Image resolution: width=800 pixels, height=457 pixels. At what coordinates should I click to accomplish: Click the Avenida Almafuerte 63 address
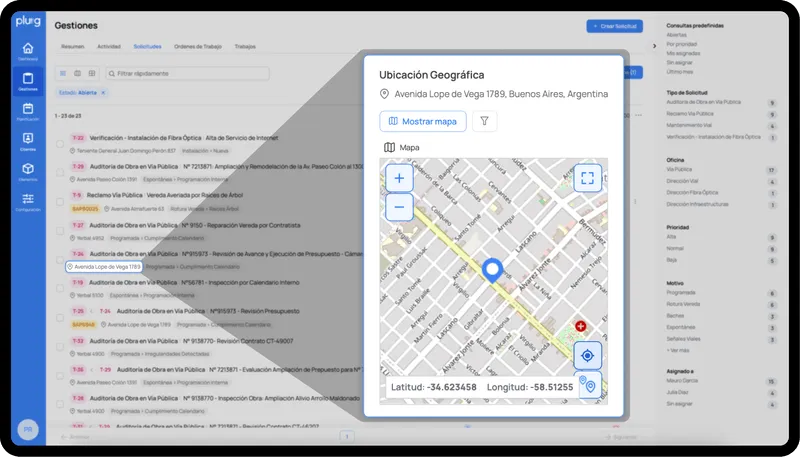[x=134, y=209]
